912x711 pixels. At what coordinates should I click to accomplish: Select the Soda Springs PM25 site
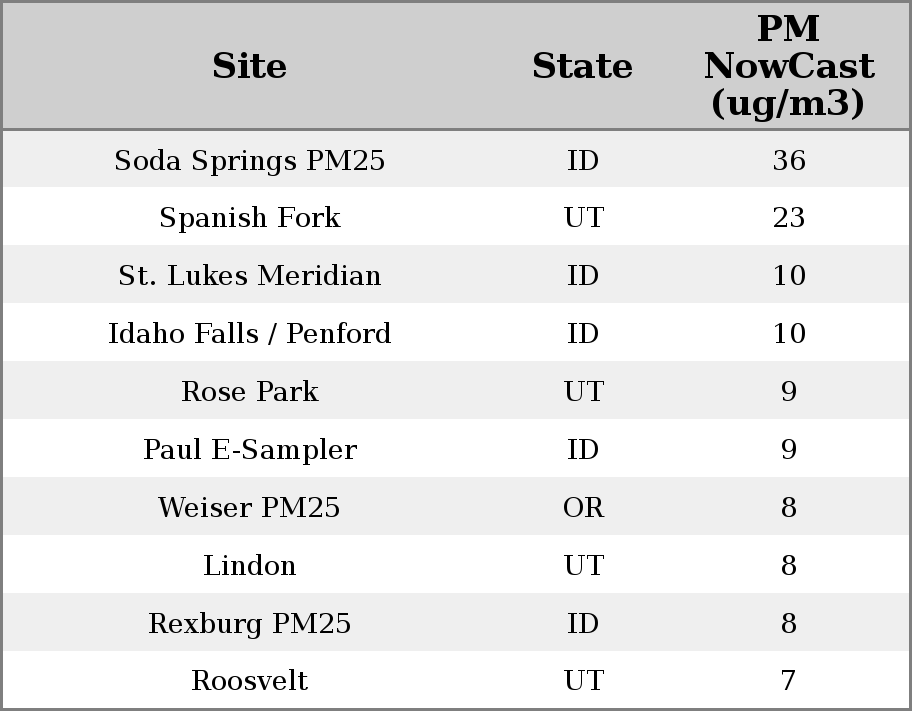coord(249,161)
